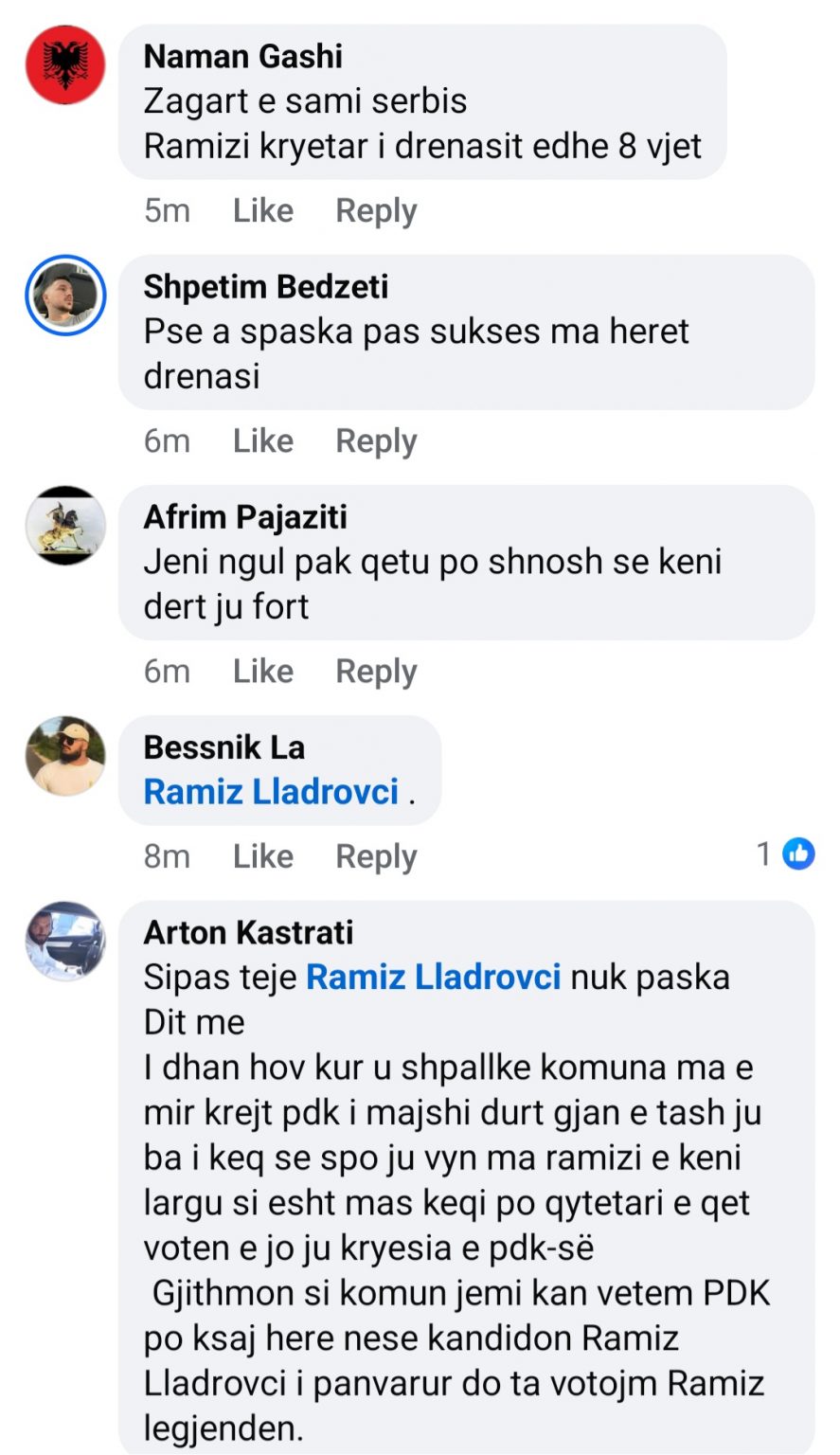This screenshot has width=840, height=1455.
Task: Open Arton Kastrati's name link
Action: click(x=249, y=932)
